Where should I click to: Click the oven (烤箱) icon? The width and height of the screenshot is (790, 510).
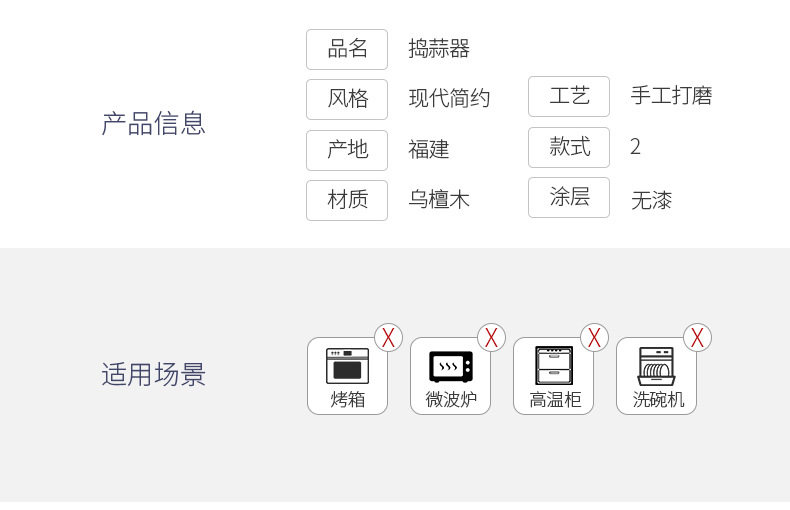point(347,366)
